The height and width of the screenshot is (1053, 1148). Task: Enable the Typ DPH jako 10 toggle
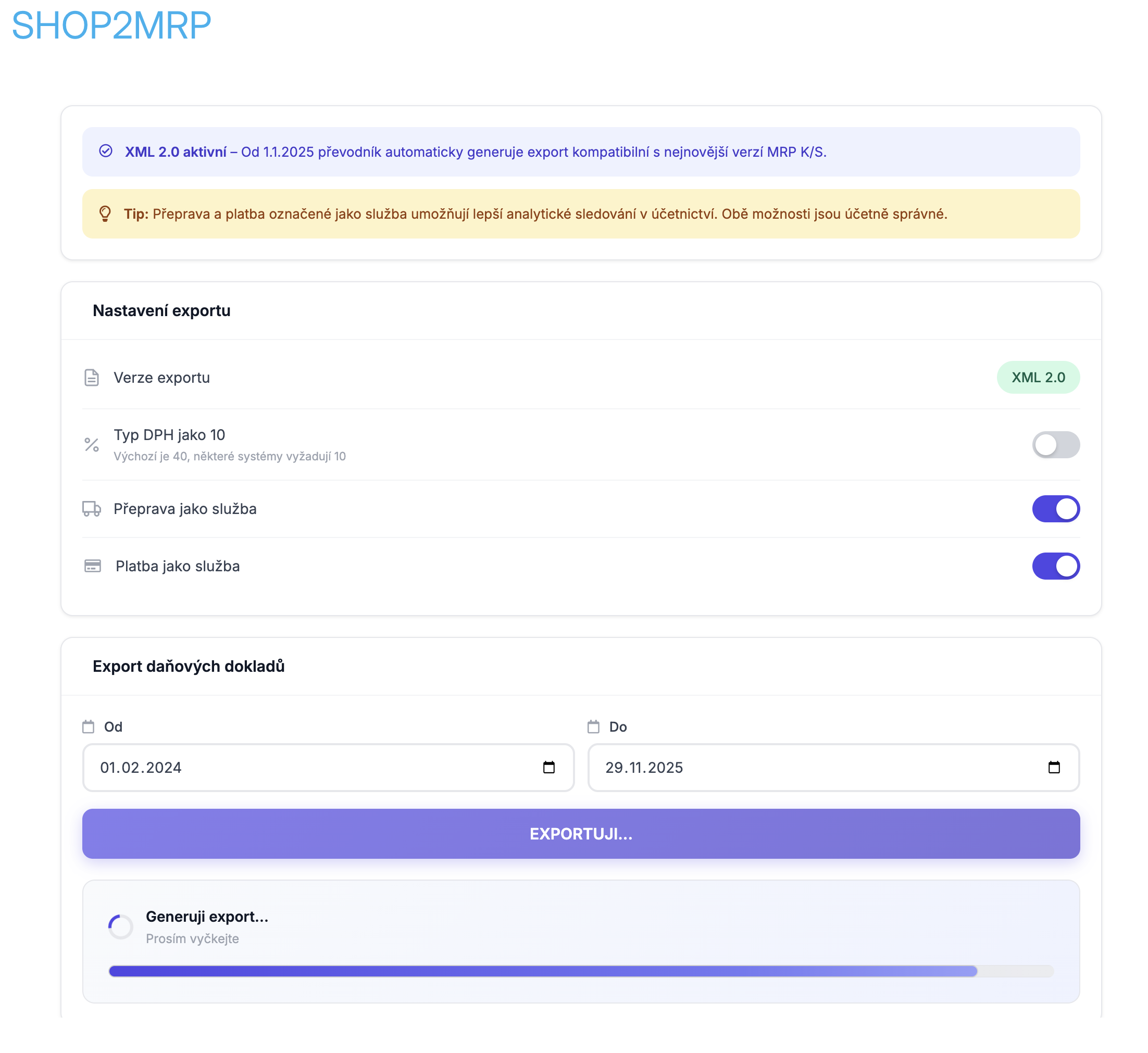[1055, 444]
